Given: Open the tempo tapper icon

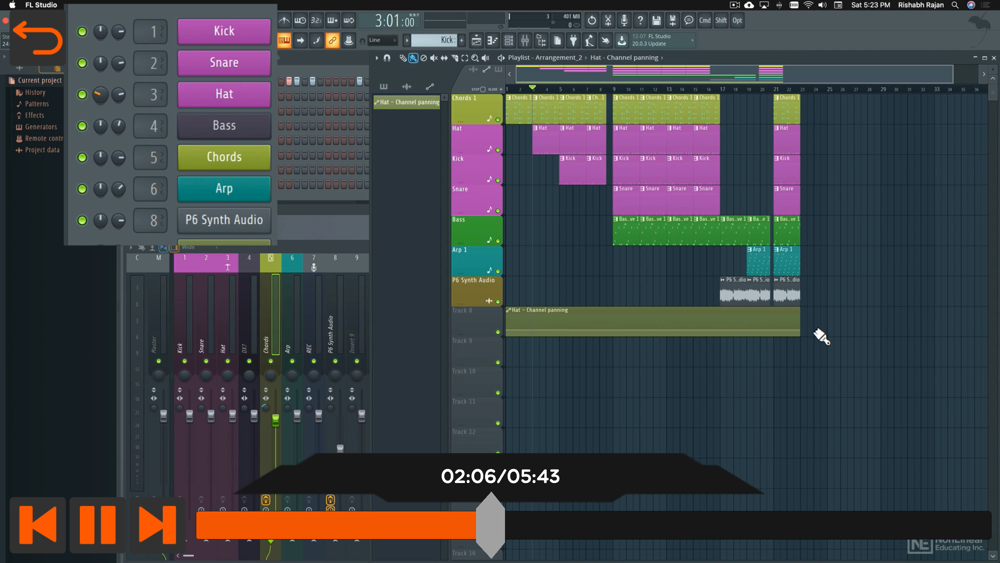Looking at the screenshot, I should tap(589, 41).
